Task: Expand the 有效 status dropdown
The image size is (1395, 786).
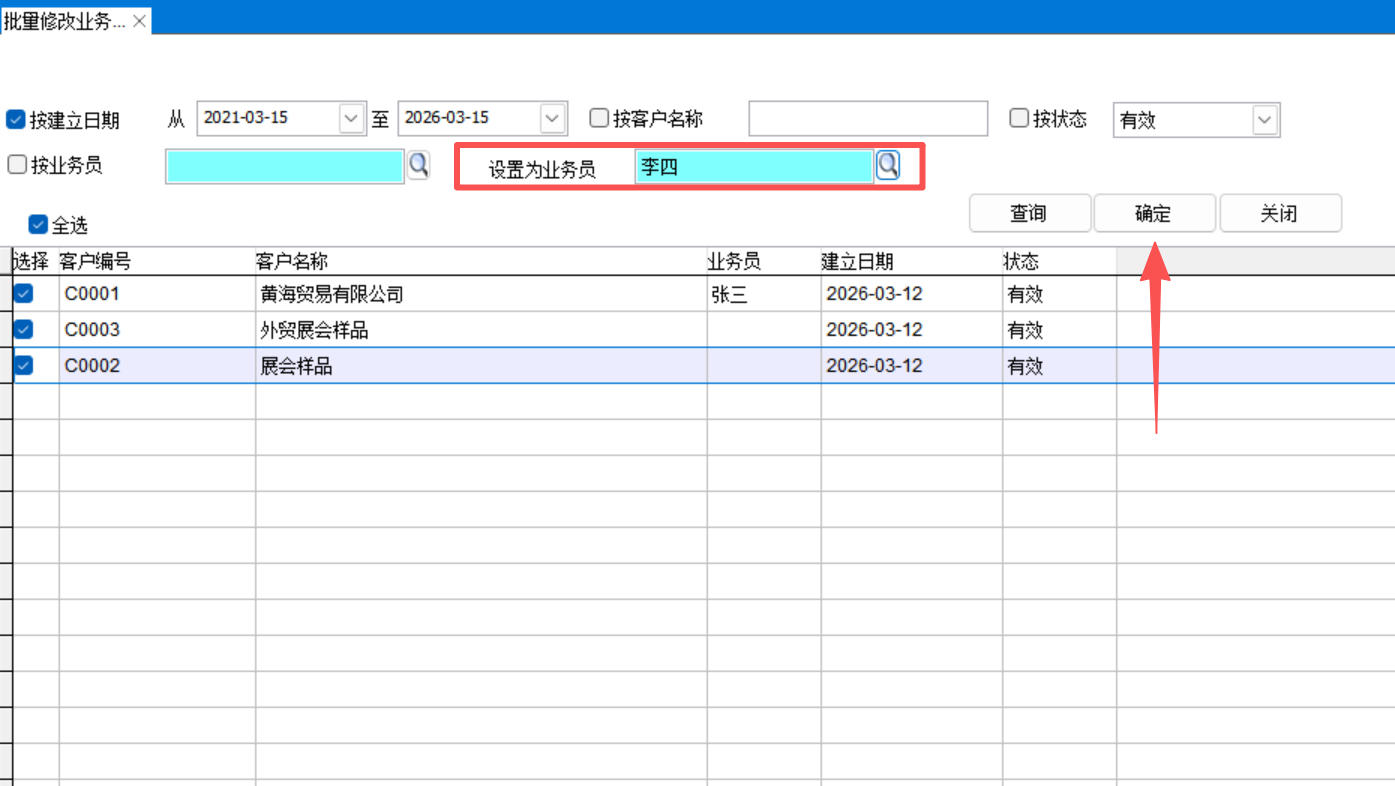Action: [1265, 121]
